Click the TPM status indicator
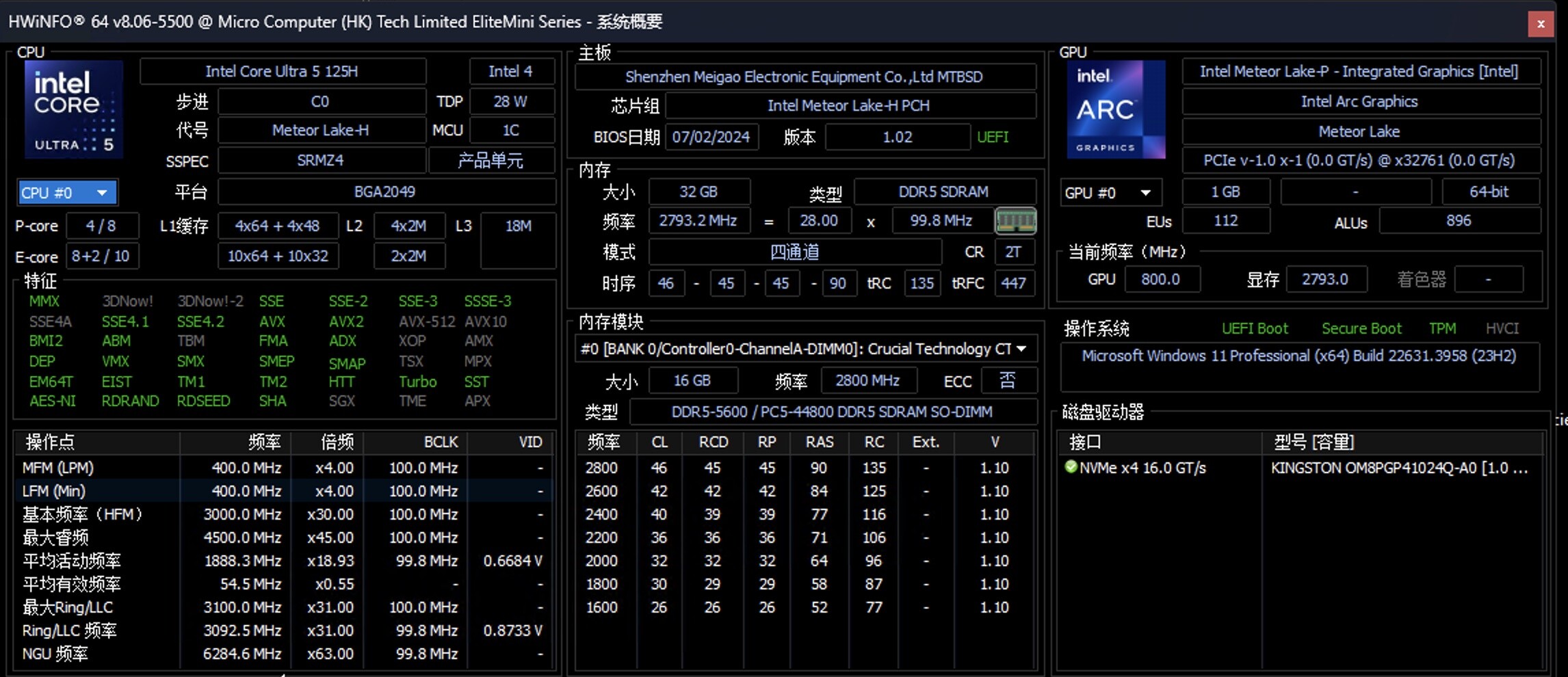1568x677 pixels. (x=1442, y=329)
